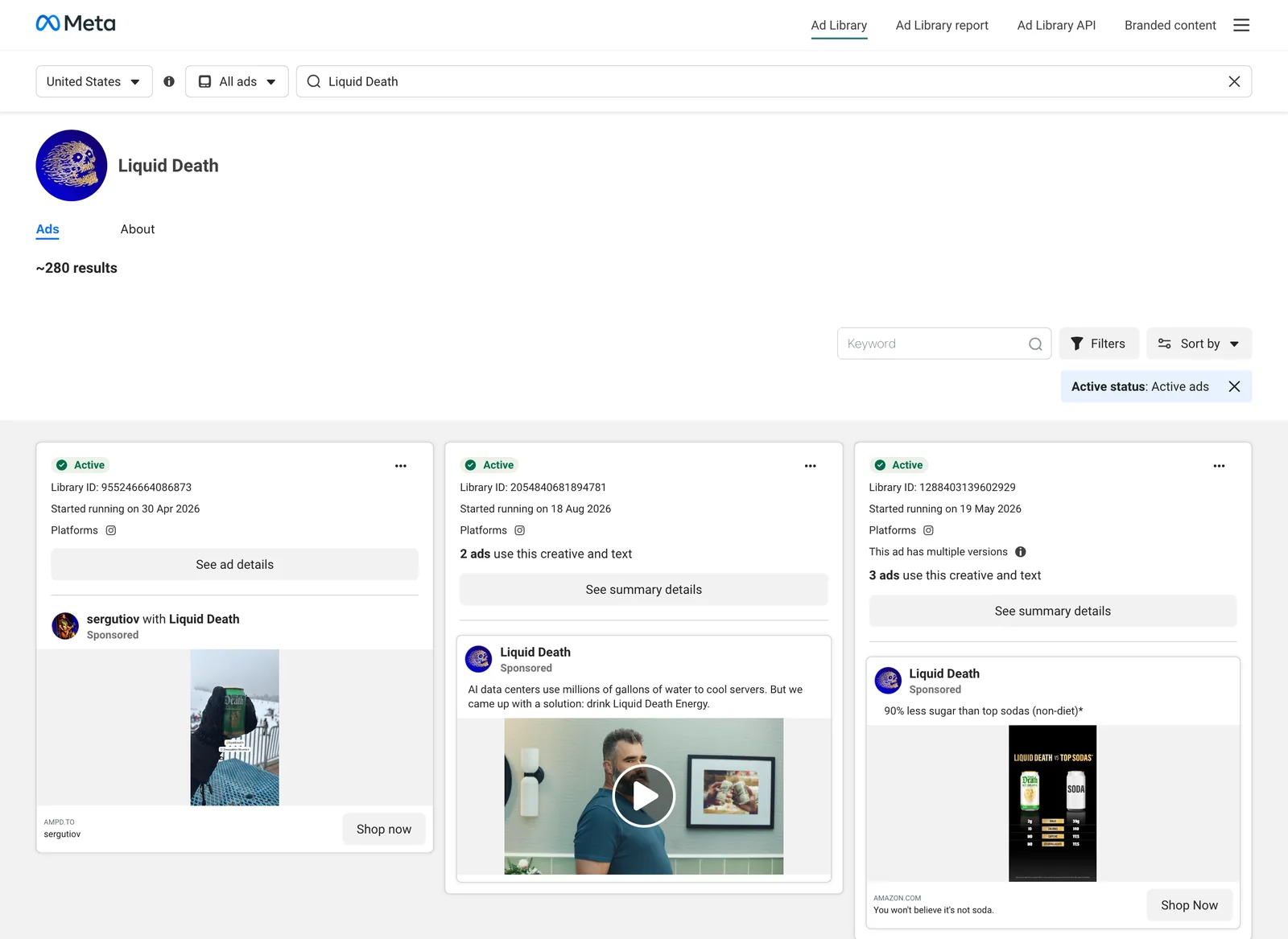1288x939 pixels.
Task: Click the Liquid Death skull profile picture
Action: pos(72,165)
